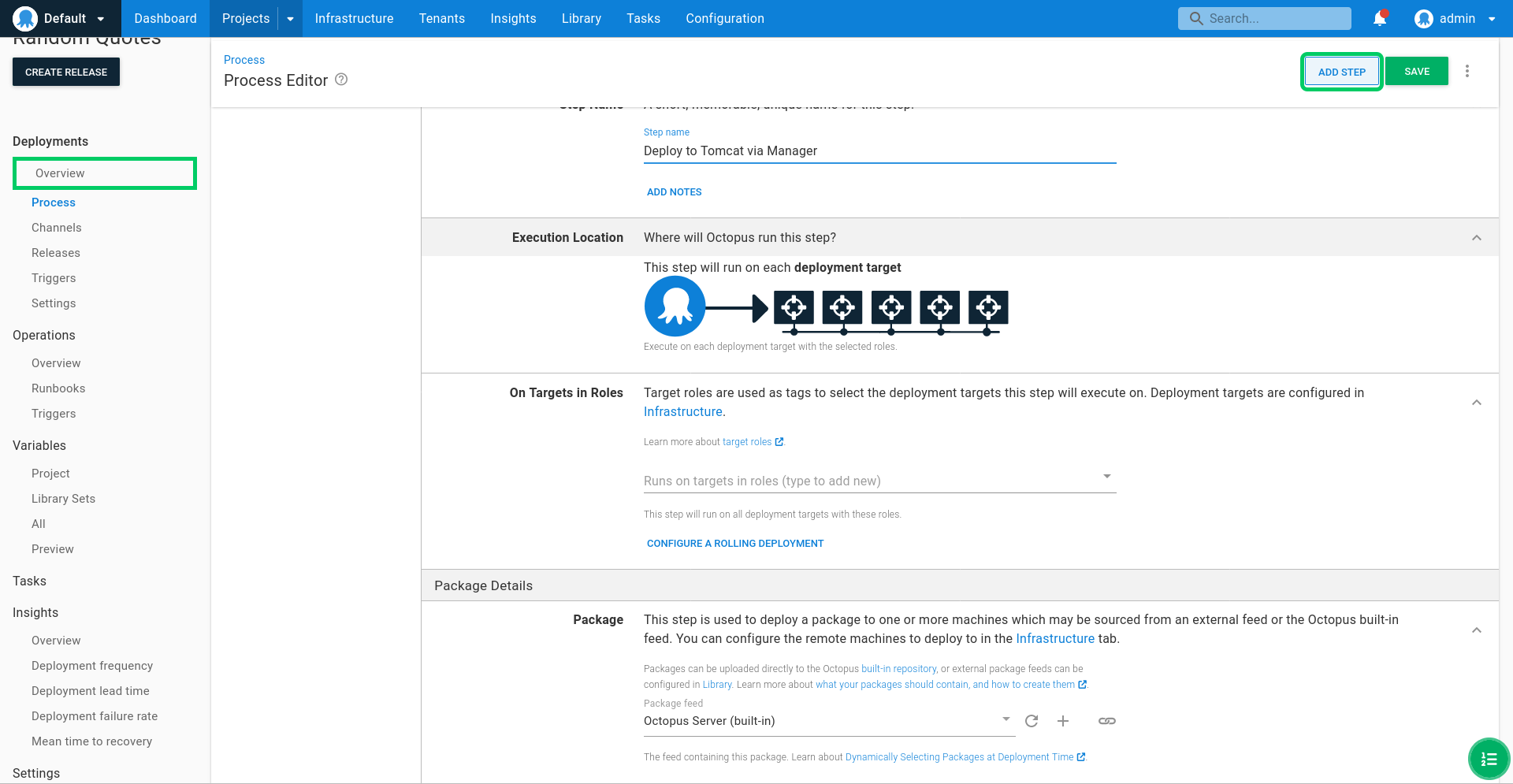1513x784 pixels.
Task: Click the Process Editor help icon
Action: (x=341, y=80)
